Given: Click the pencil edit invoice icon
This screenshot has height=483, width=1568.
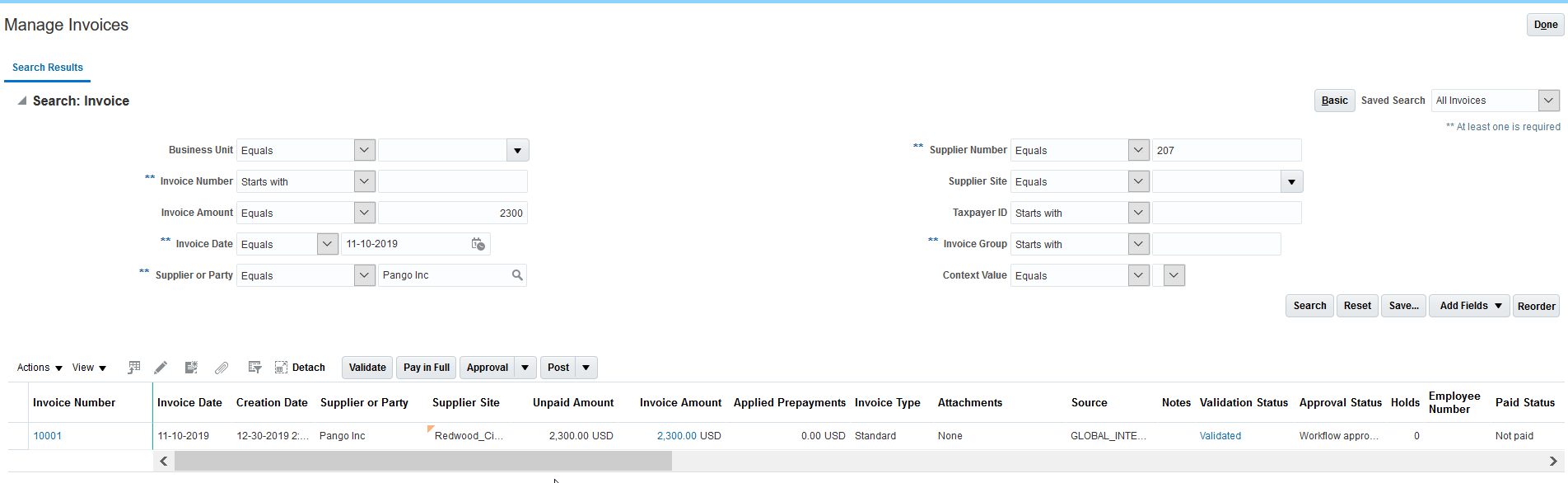Looking at the screenshot, I should pos(161,368).
